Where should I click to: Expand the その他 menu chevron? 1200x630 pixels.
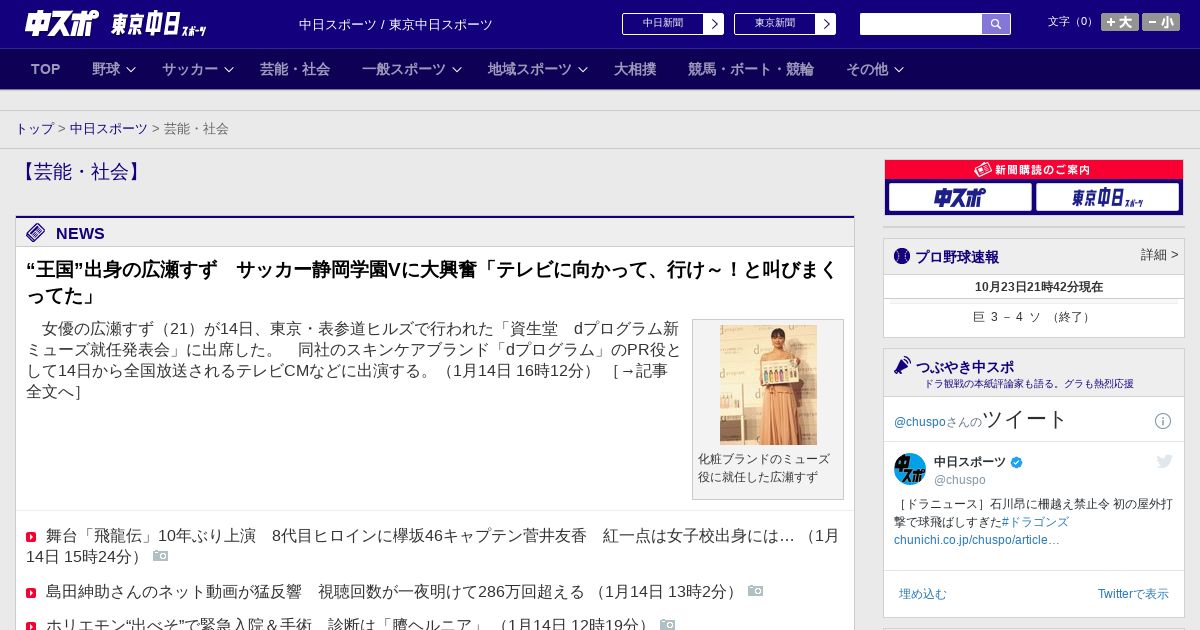[x=898, y=70]
